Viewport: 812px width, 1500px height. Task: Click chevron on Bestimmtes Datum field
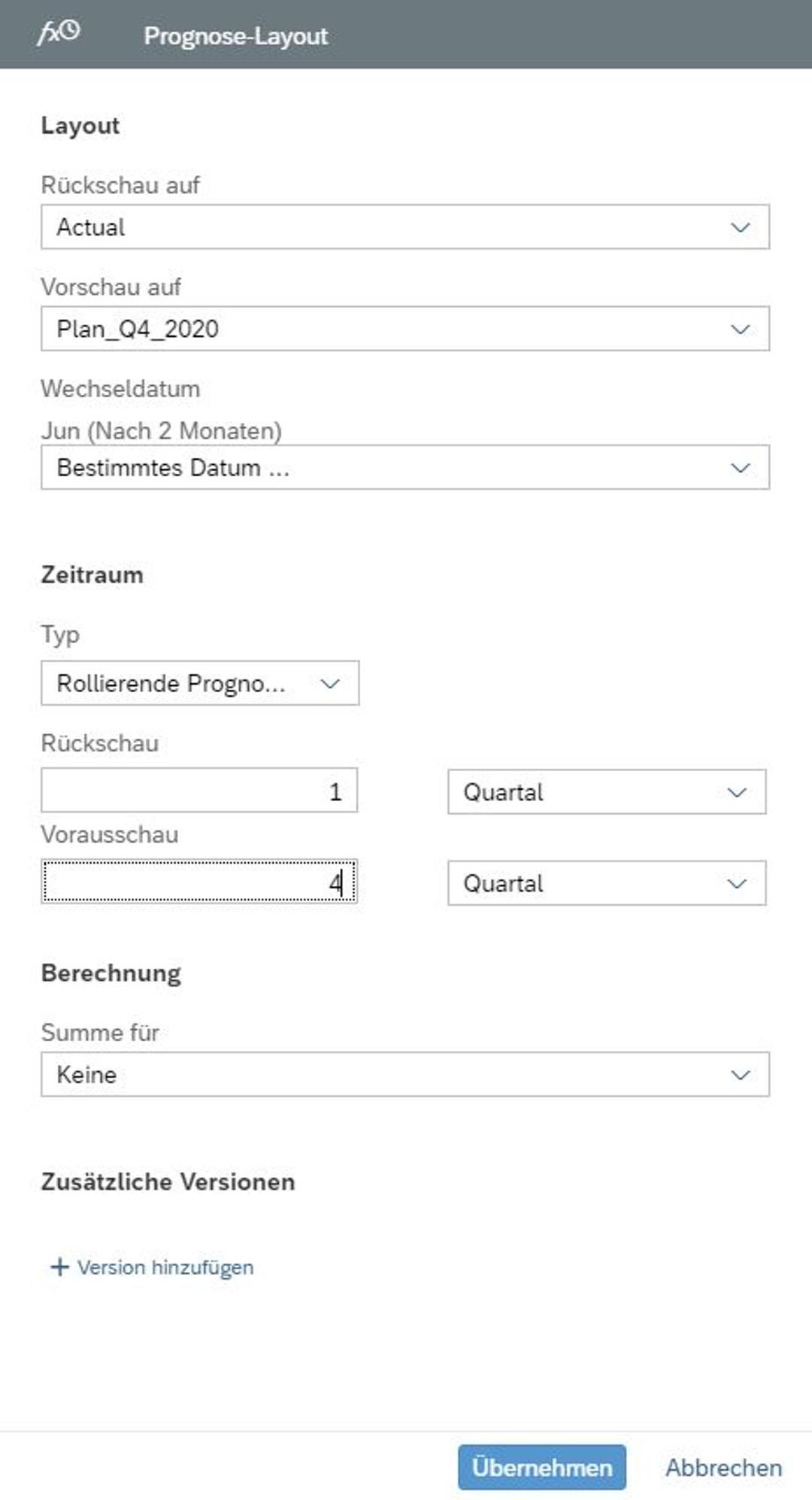(740, 468)
